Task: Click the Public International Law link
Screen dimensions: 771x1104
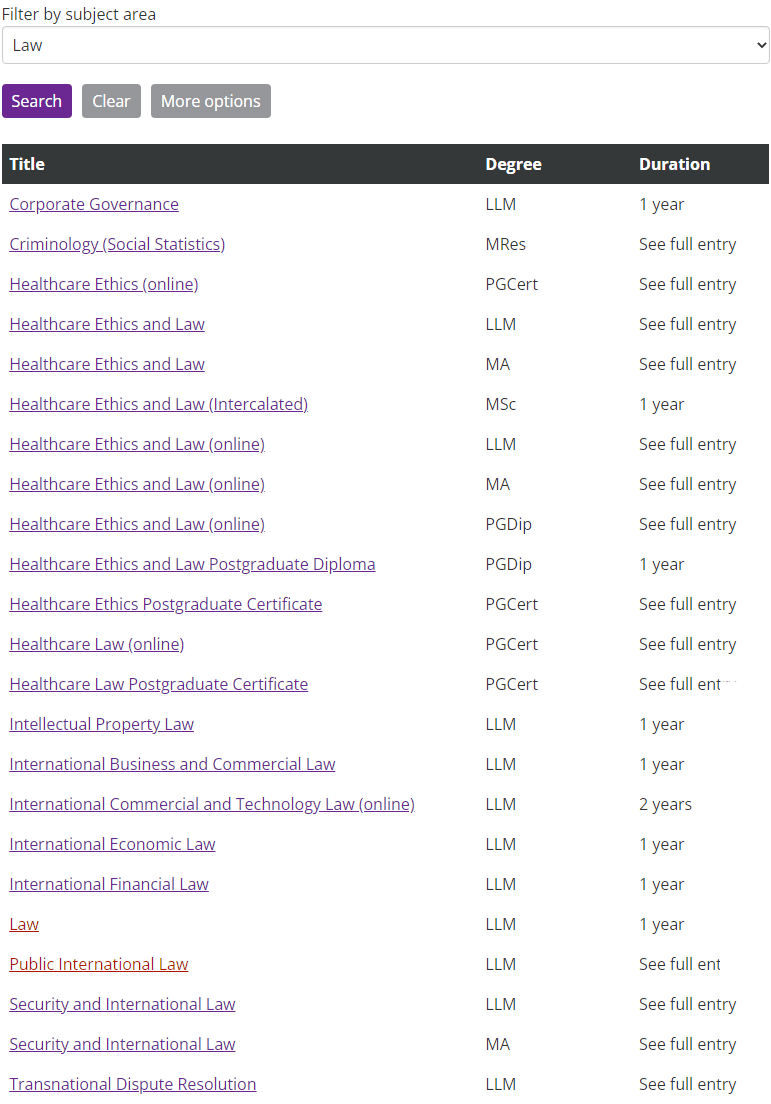Action: [x=99, y=964]
